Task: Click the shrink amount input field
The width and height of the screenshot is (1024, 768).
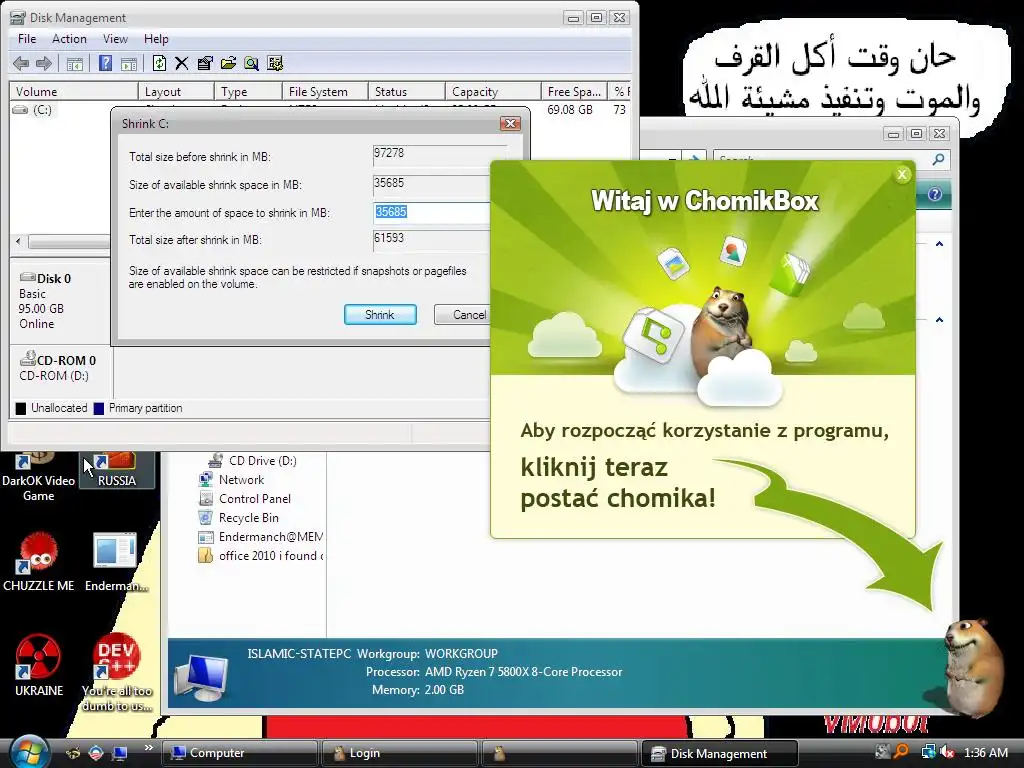Action: [432, 212]
